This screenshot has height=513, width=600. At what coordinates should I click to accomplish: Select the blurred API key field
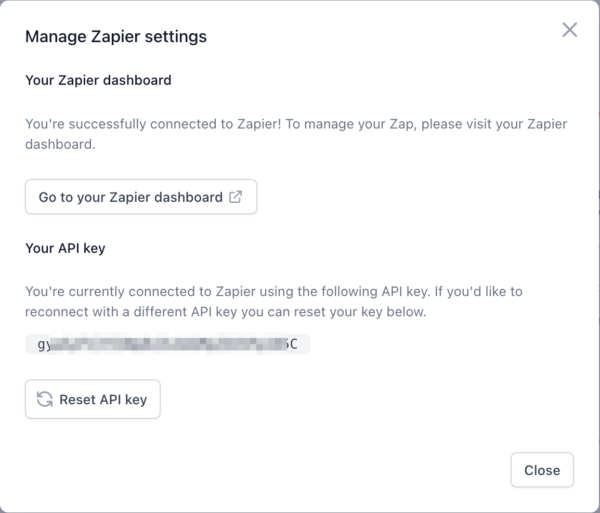[168, 344]
